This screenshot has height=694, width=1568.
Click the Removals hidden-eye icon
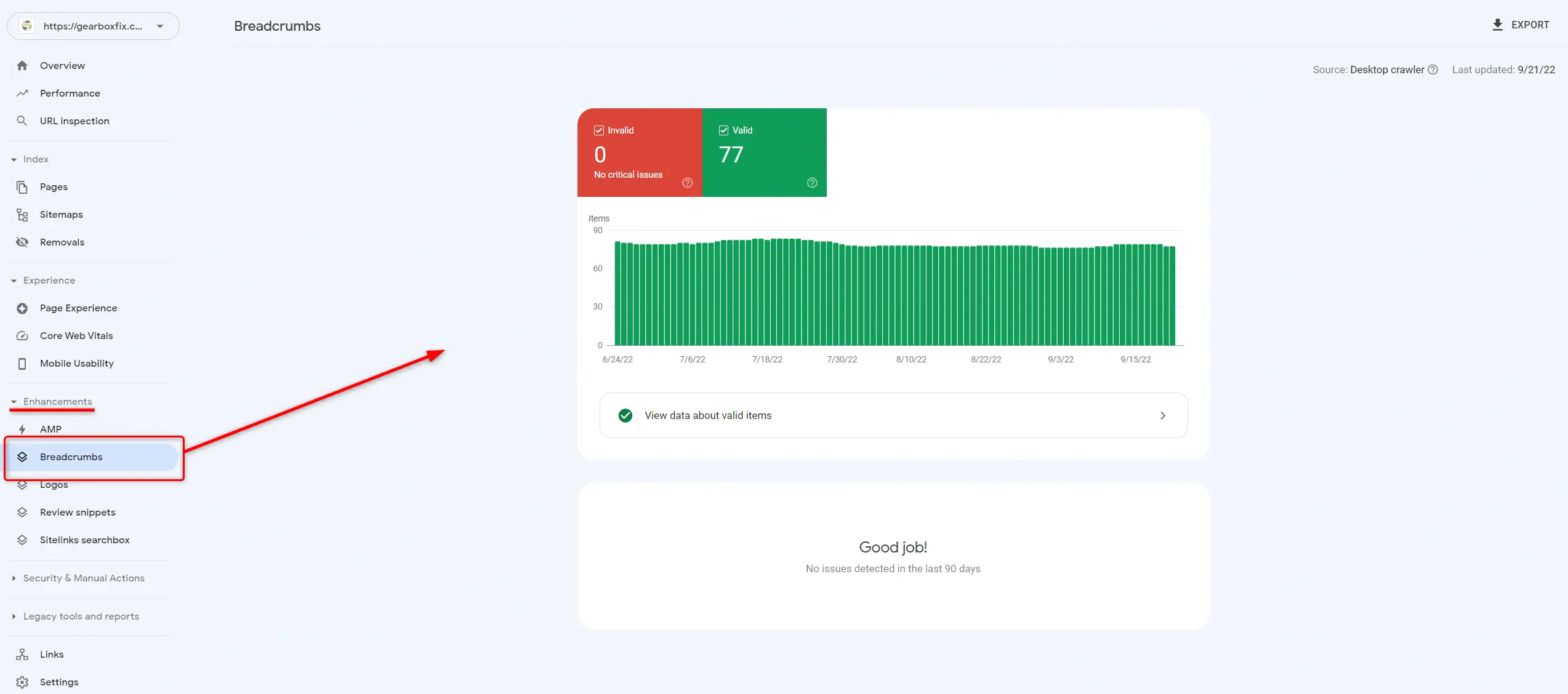coord(22,242)
